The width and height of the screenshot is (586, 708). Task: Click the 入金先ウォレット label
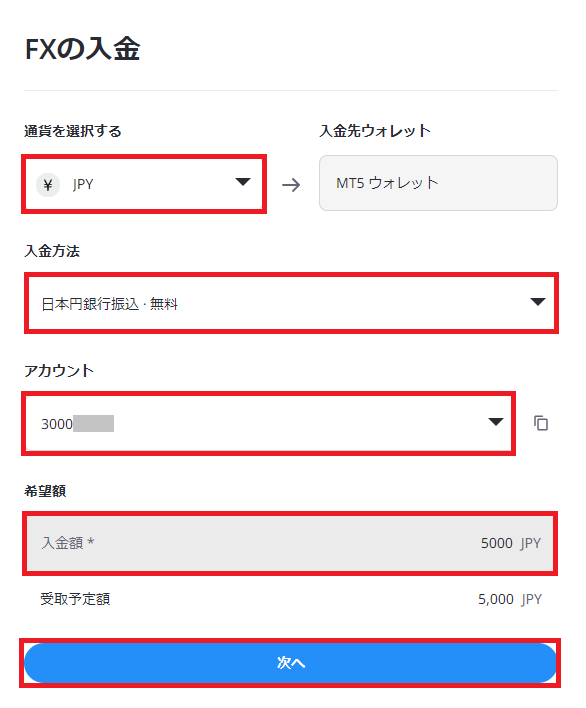point(375,130)
